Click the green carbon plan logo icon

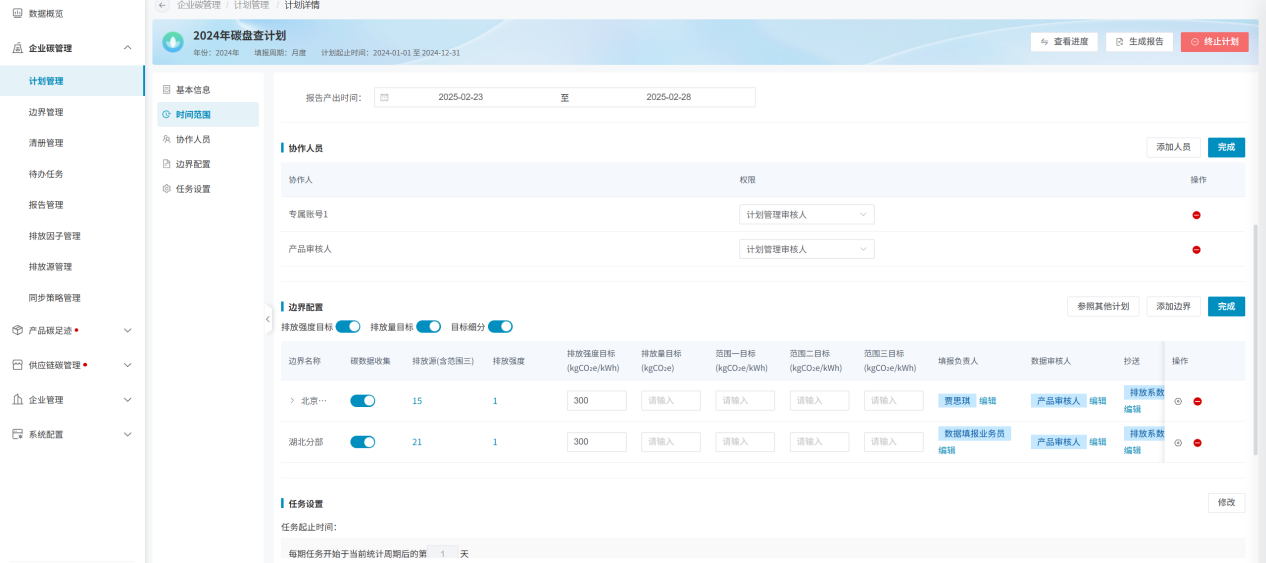173,42
